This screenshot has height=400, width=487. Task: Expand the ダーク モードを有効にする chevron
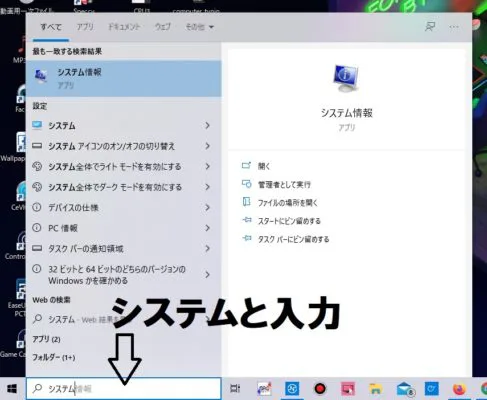point(207,187)
